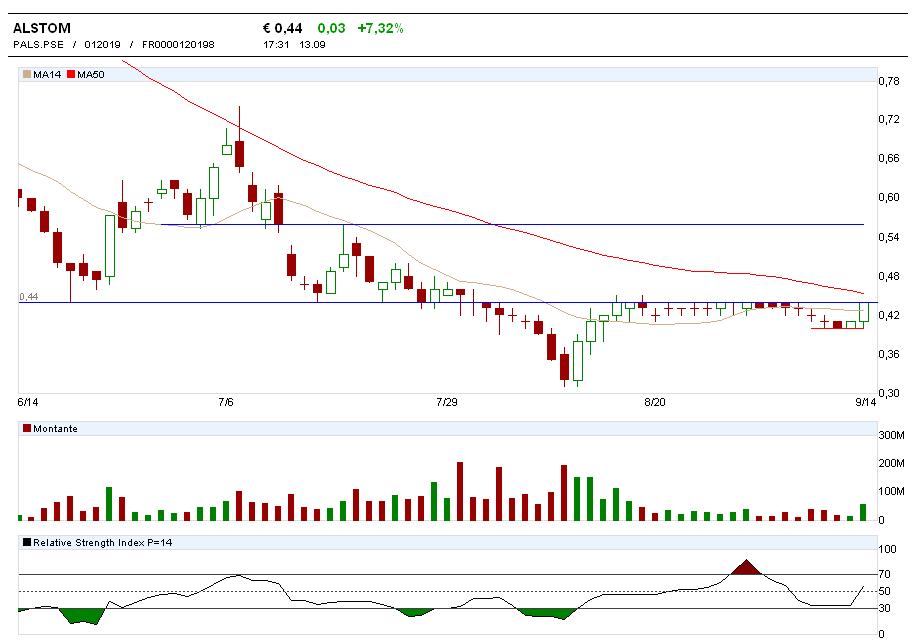Click the 200M volume axis label
Screen dimensions: 914x641
pyautogui.click(x=891, y=463)
